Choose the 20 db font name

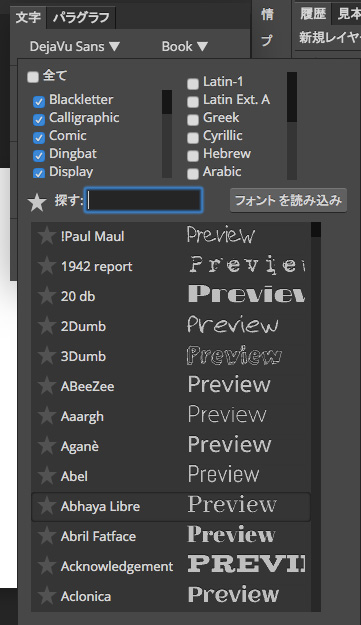click(x=78, y=296)
